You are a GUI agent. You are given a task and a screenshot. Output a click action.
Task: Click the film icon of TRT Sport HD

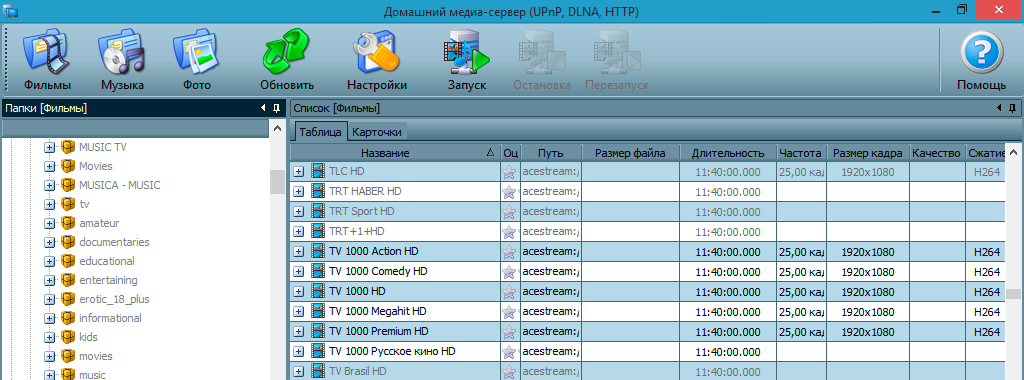pyautogui.click(x=317, y=212)
